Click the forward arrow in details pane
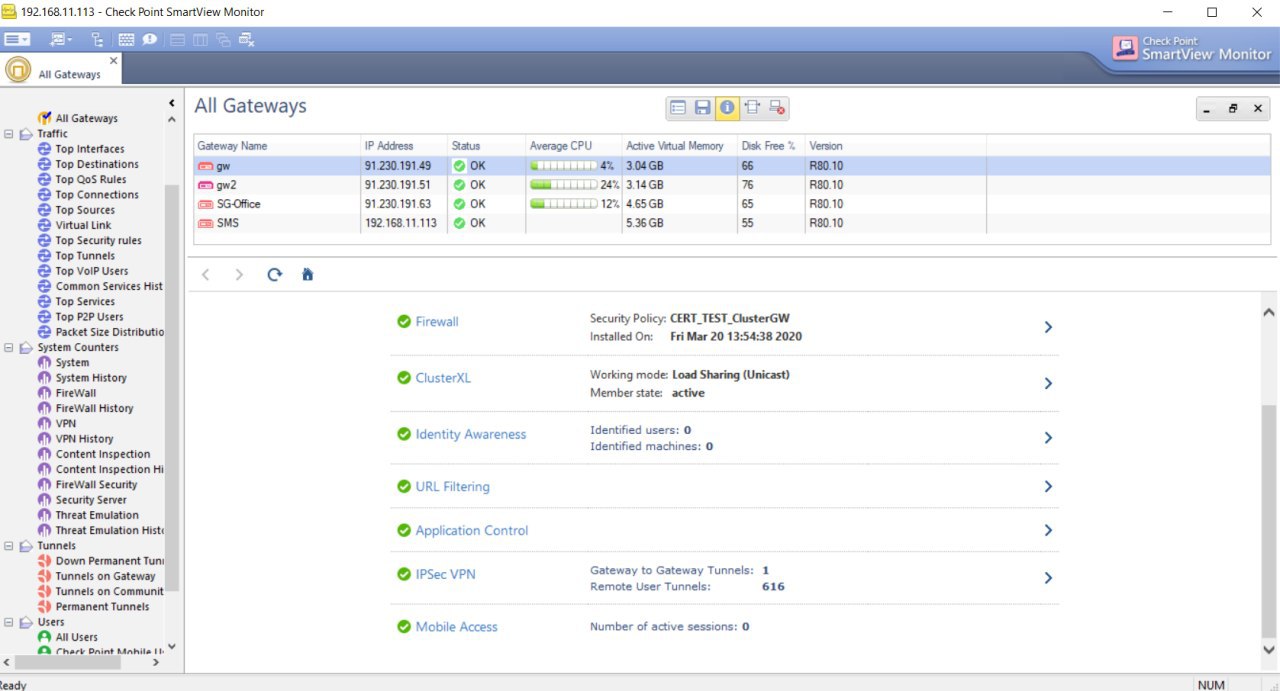 pyautogui.click(x=239, y=274)
